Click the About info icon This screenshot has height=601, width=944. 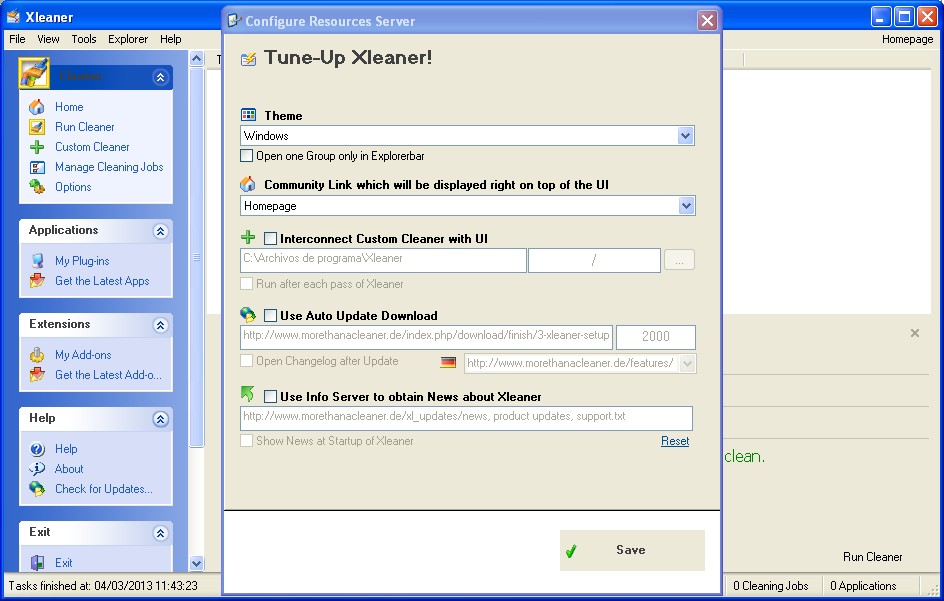pos(37,469)
